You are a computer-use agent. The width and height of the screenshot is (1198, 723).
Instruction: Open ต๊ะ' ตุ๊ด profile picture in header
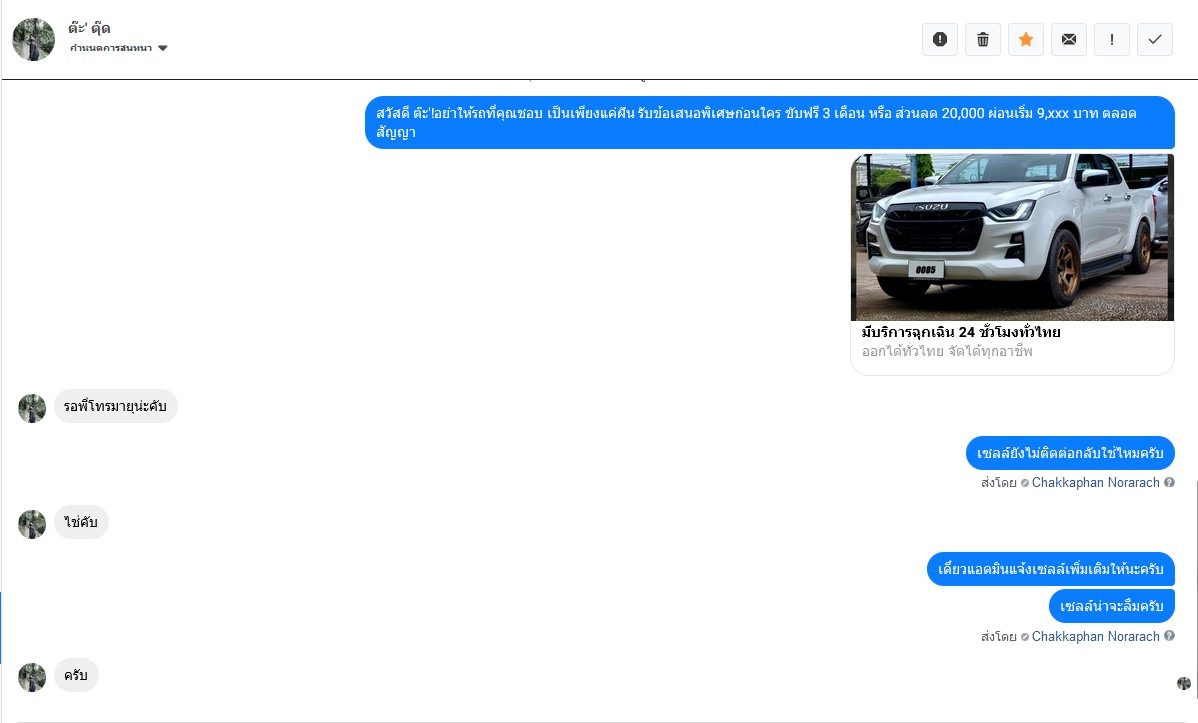[34, 40]
